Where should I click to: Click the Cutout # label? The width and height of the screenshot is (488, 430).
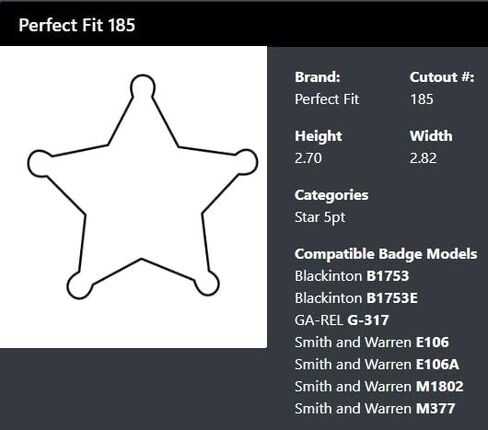442,77
